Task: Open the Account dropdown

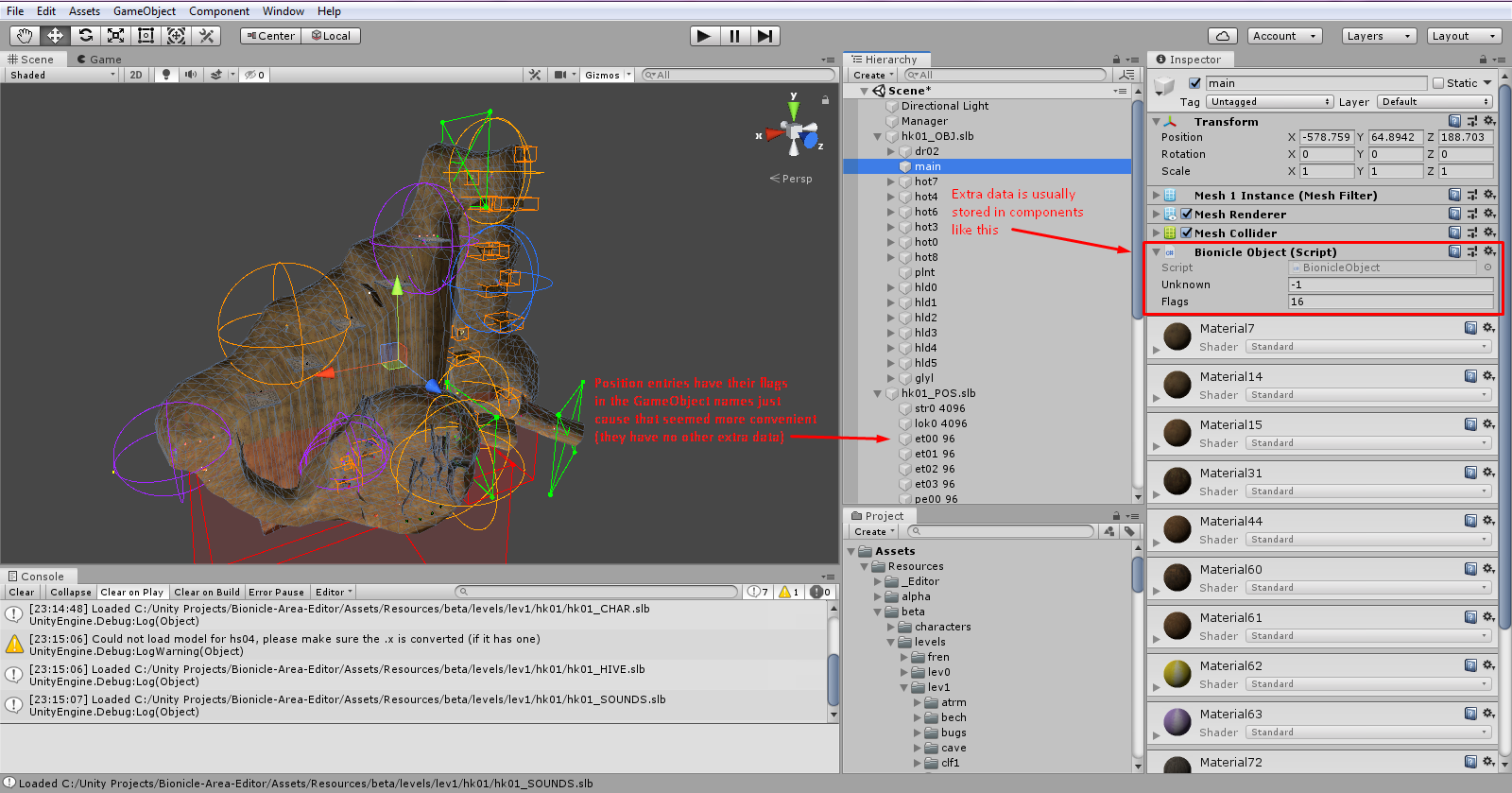Action: coord(1283,36)
